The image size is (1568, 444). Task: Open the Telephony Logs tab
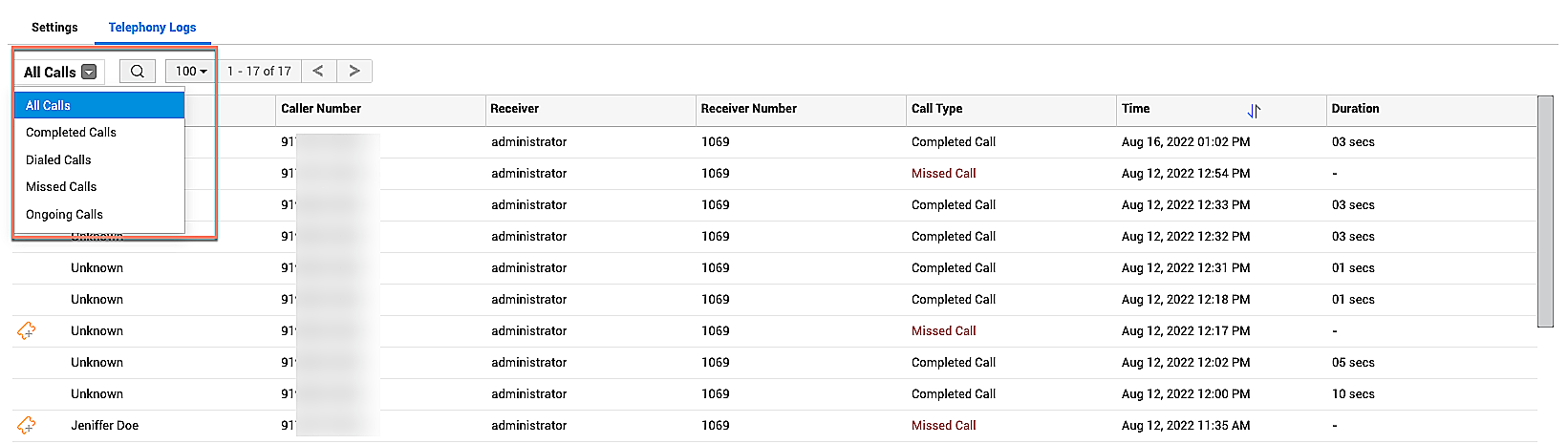coord(152,27)
